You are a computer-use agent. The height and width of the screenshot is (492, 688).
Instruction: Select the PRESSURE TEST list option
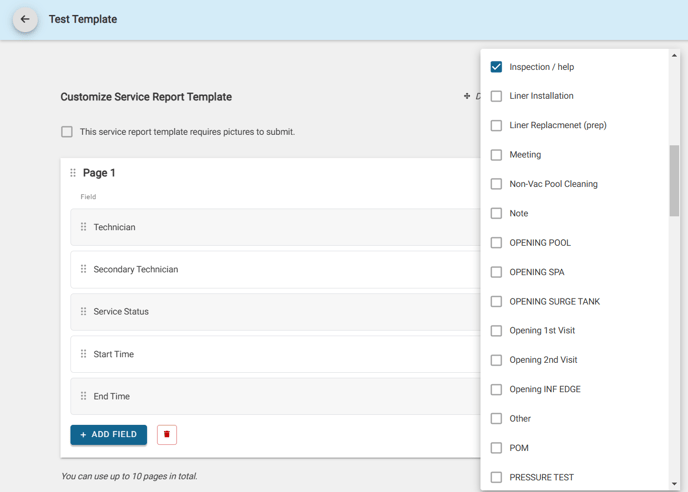pos(541,477)
